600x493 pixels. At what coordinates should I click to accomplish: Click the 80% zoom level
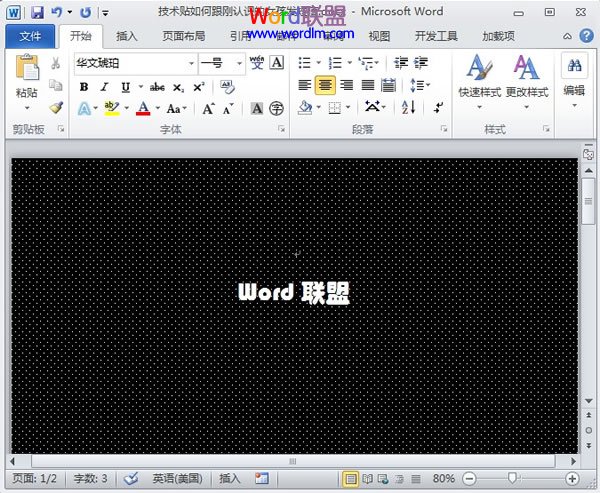tap(443, 478)
